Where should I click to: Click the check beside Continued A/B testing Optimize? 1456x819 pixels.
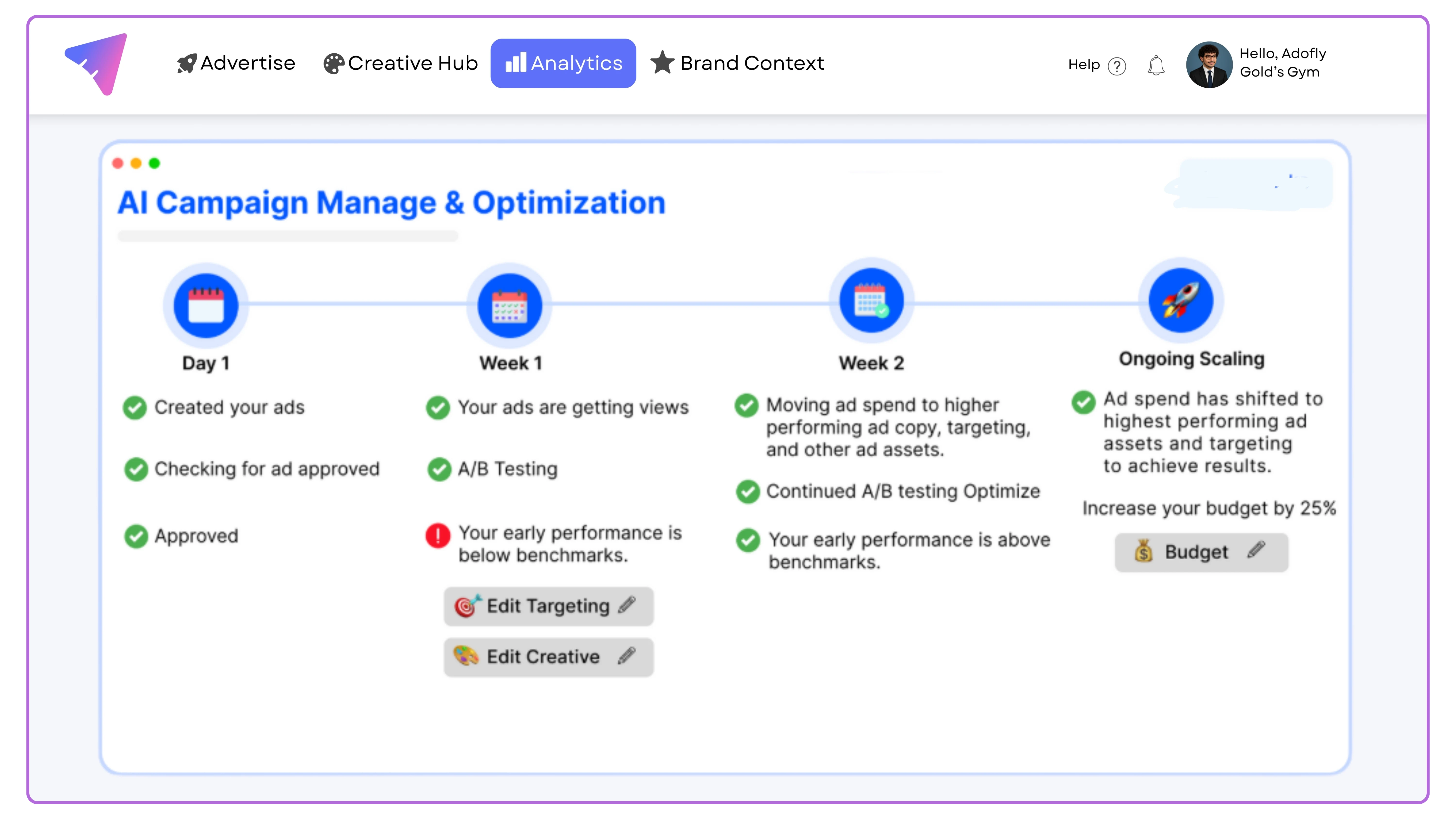click(x=748, y=492)
